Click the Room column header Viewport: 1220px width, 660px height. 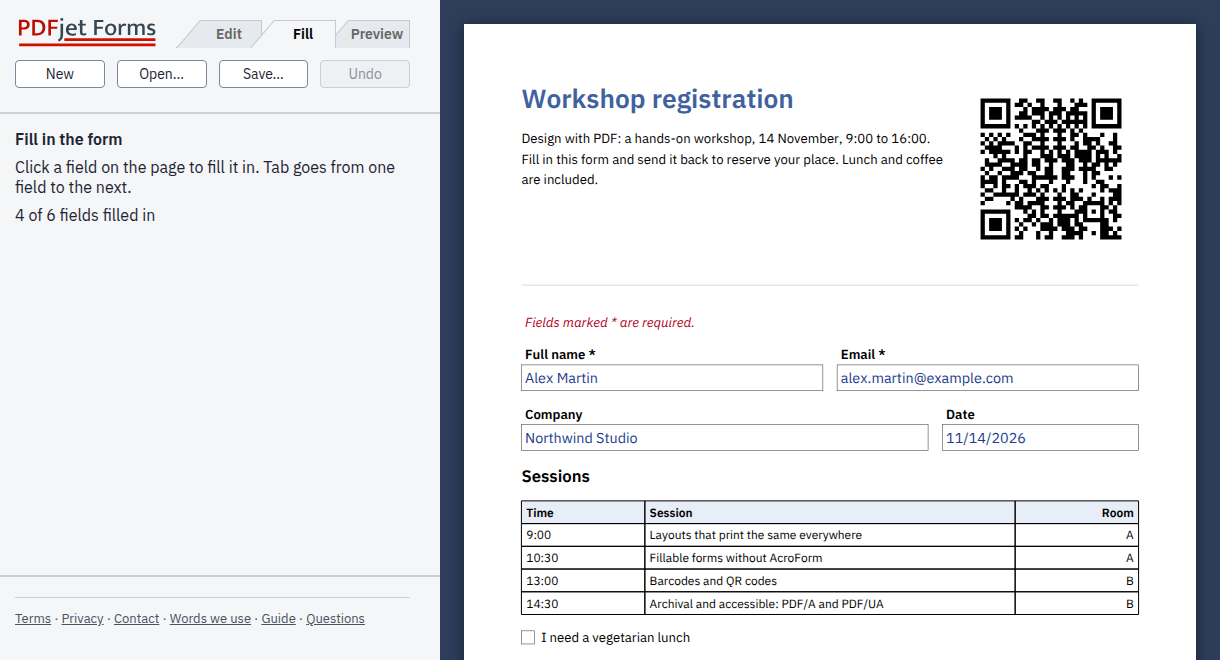(1077, 513)
